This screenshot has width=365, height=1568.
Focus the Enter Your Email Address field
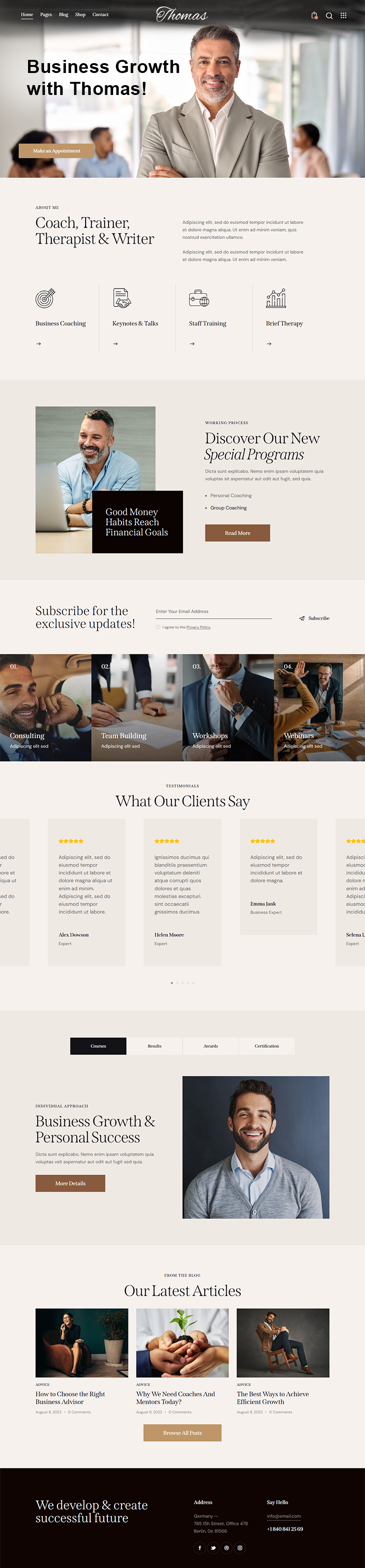(x=214, y=612)
